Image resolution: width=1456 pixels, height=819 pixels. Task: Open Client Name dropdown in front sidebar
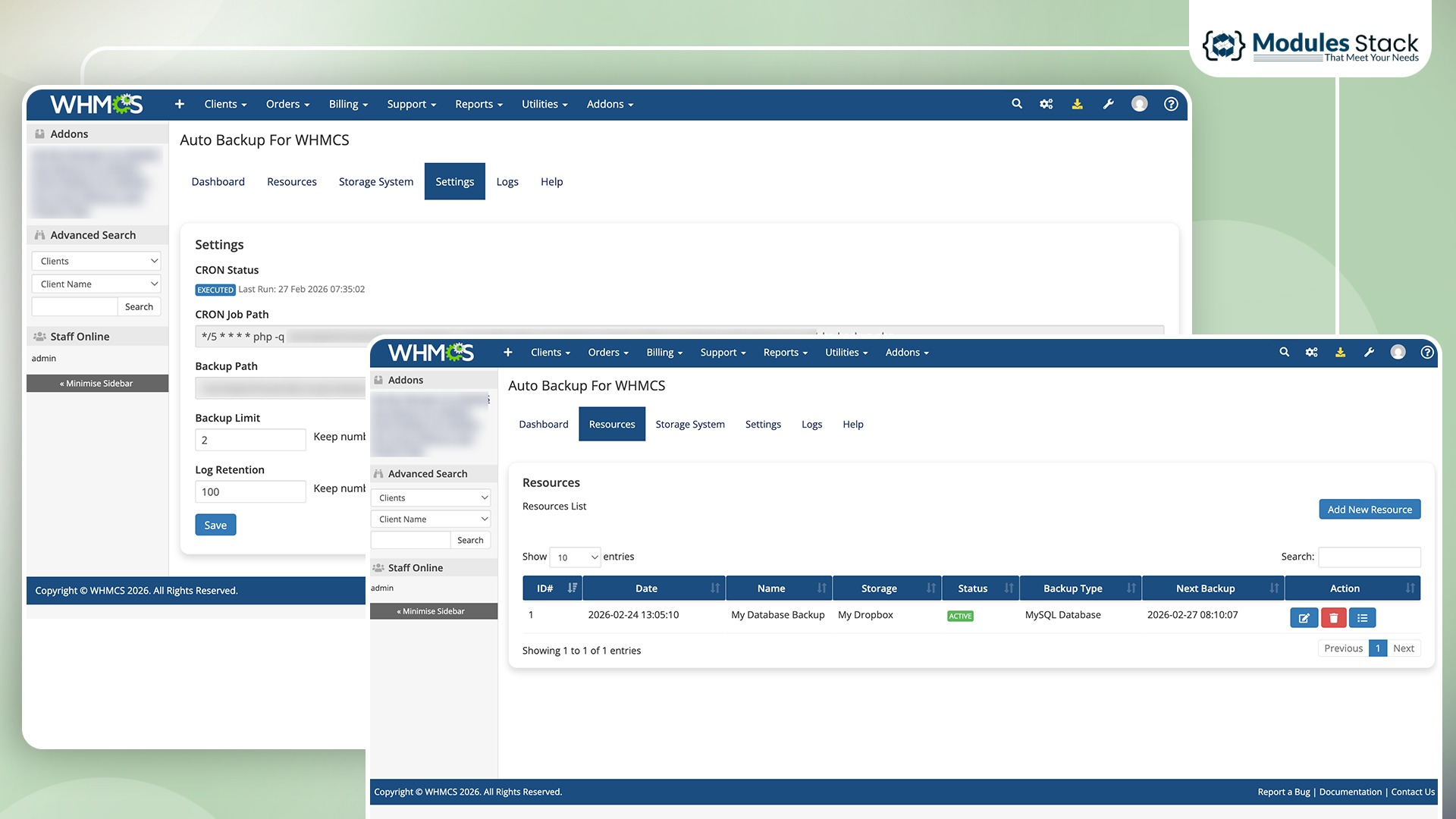[431, 519]
